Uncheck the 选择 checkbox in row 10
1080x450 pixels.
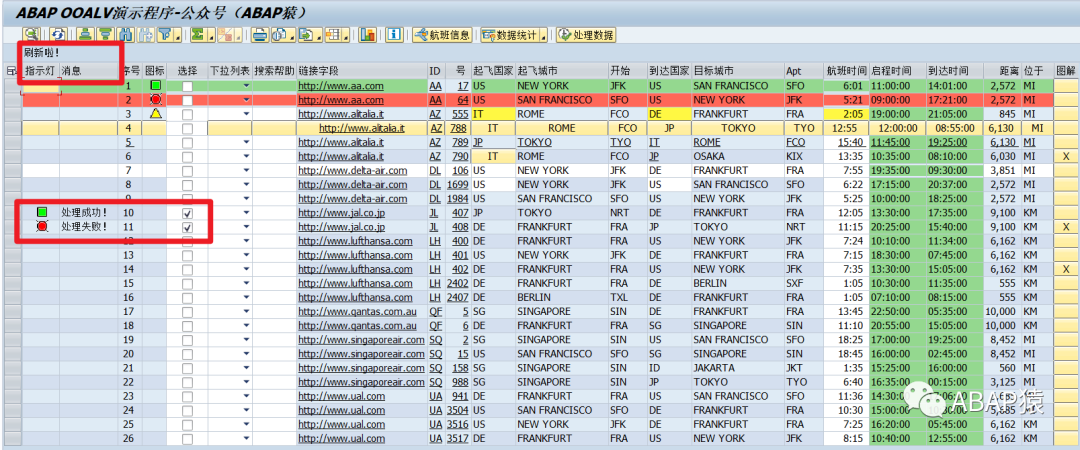(x=187, y=213)
